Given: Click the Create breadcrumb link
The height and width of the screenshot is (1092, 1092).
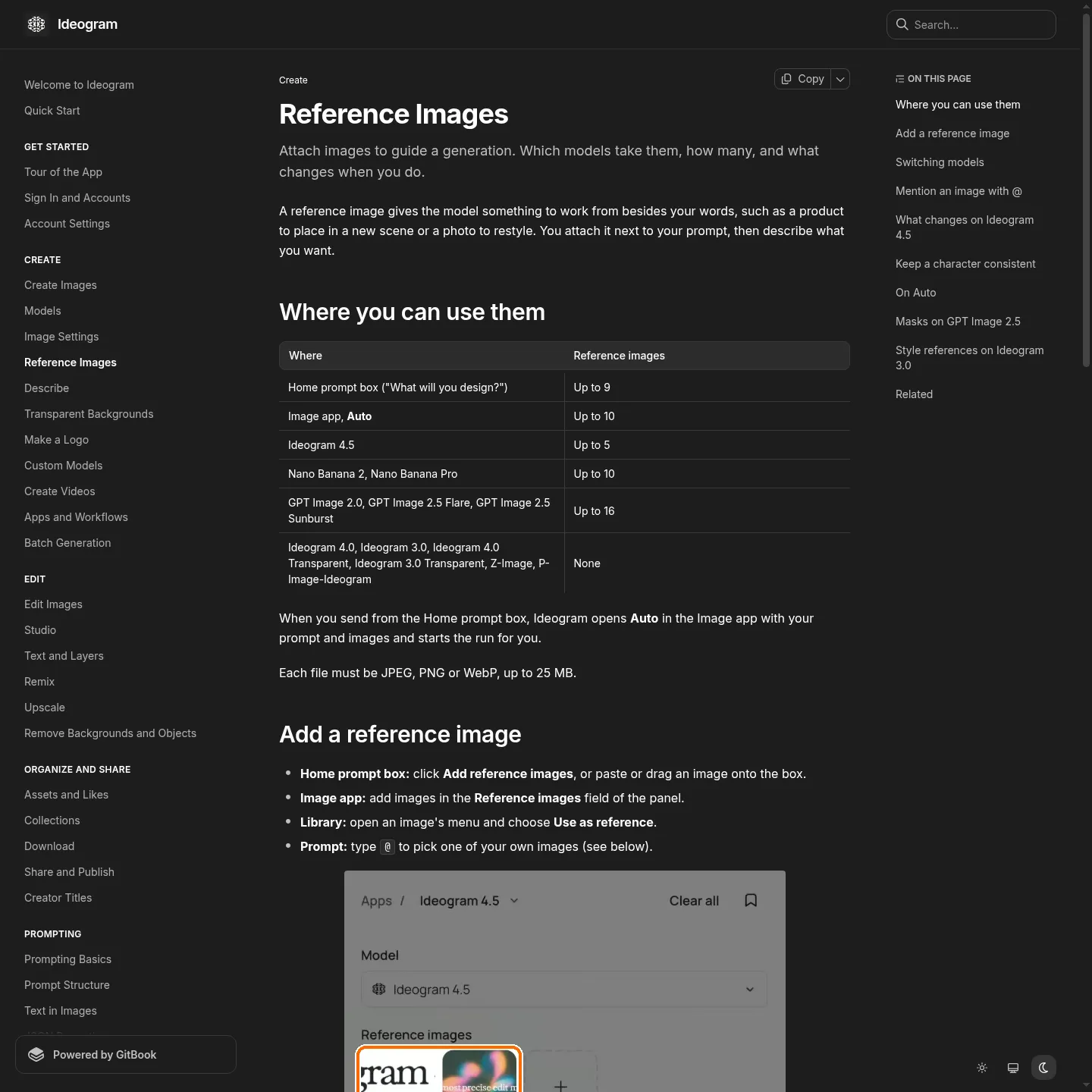Looking at the screenshot, I should click(293, 80).
